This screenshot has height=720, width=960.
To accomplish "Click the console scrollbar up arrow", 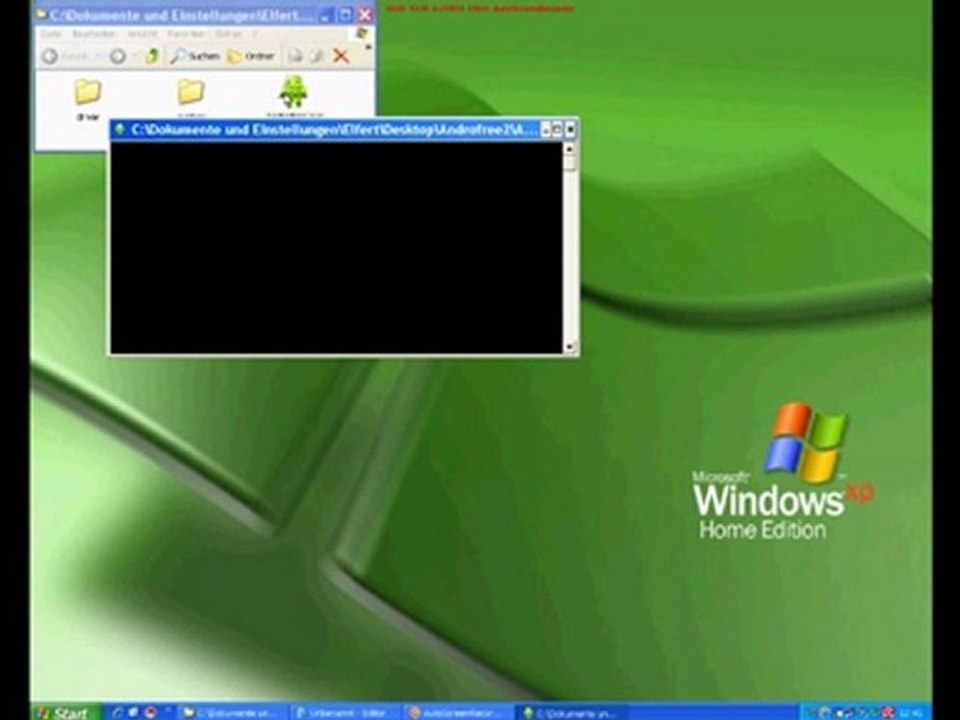I will pyautogui.click(x=570, y=149).
